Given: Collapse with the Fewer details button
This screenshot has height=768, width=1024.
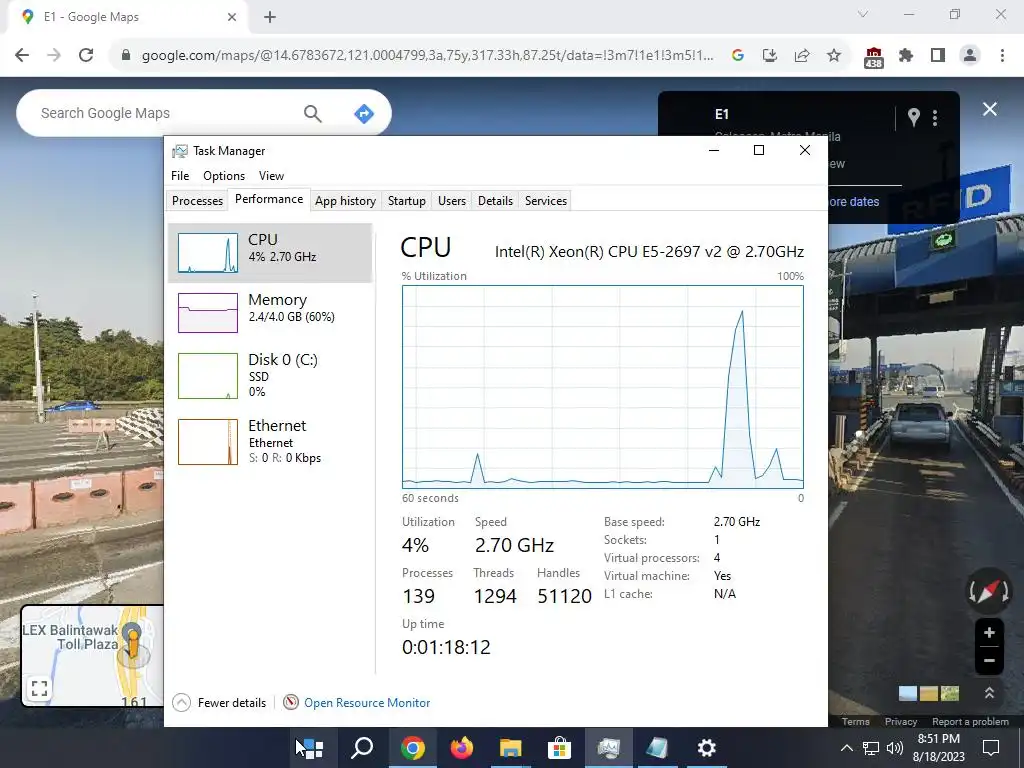Looking at the screenshot, I should pos(219,703).
